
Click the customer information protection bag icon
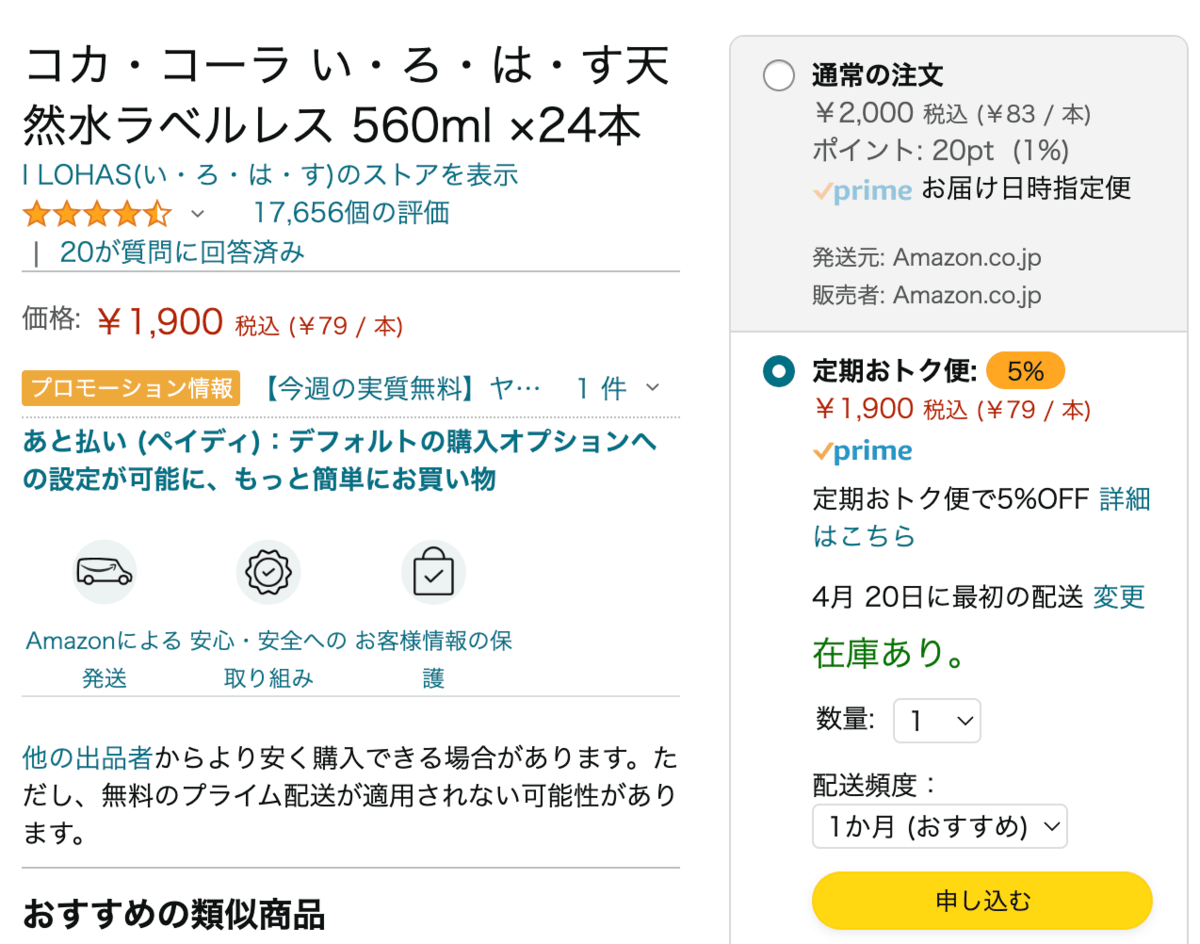[x=433, y=572]
